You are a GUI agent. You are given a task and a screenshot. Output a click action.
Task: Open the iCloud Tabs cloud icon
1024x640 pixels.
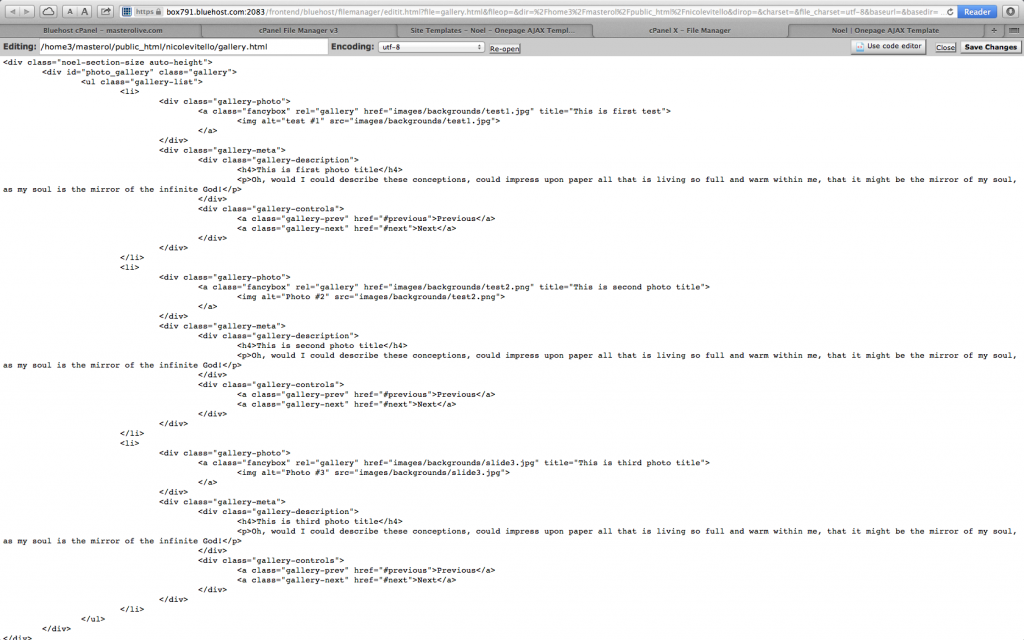[48, 12]
